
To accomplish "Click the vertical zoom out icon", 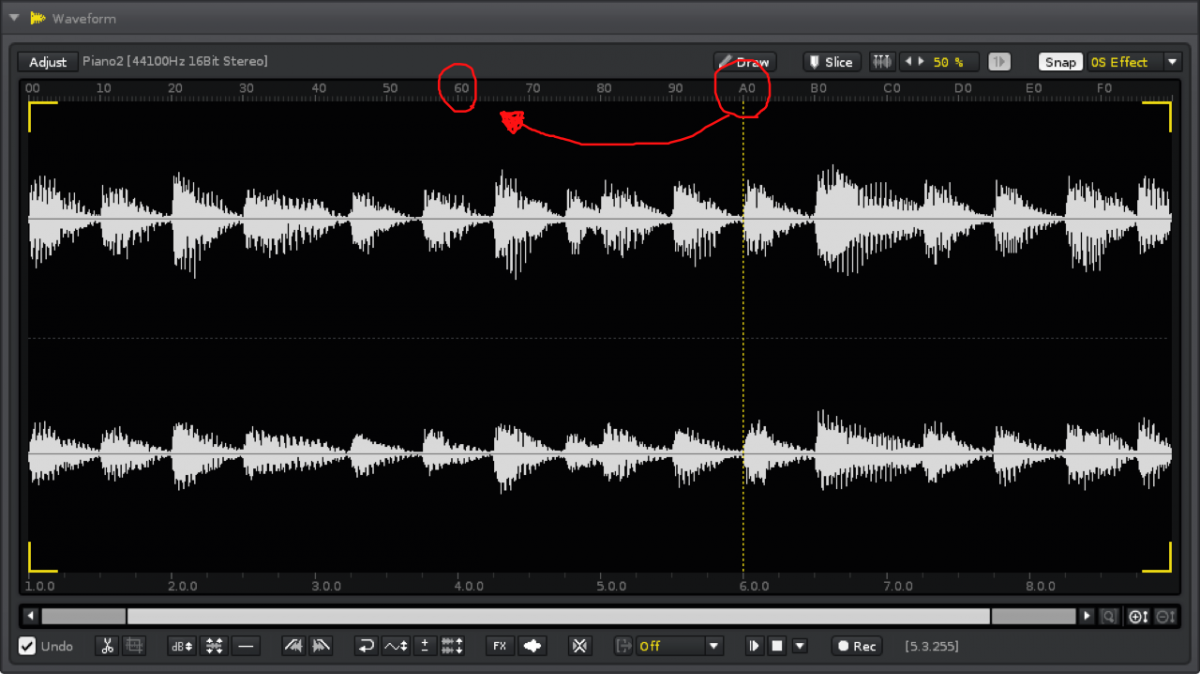I will (x=1164, y=616).
